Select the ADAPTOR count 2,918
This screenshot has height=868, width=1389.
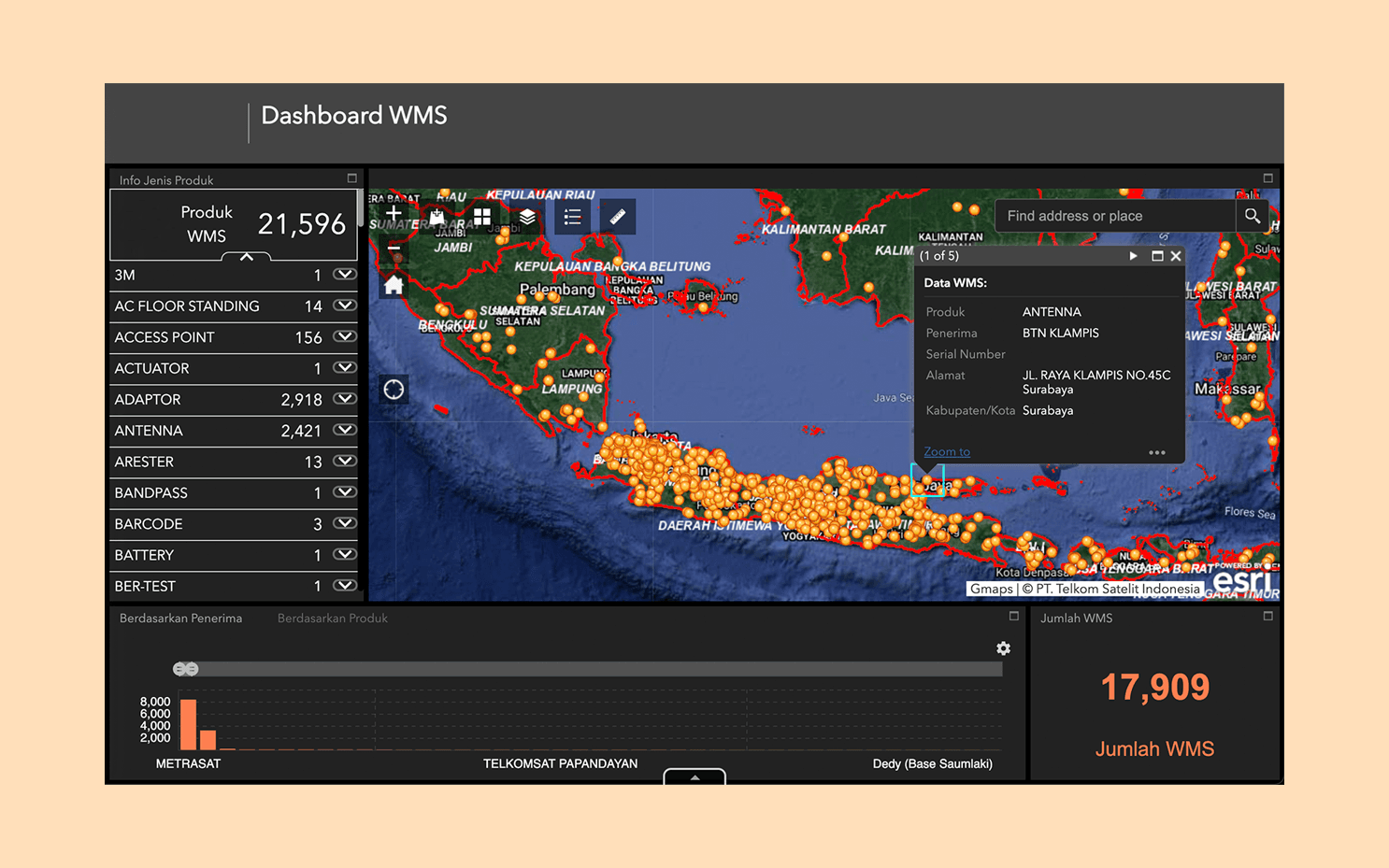click(301, 400)
